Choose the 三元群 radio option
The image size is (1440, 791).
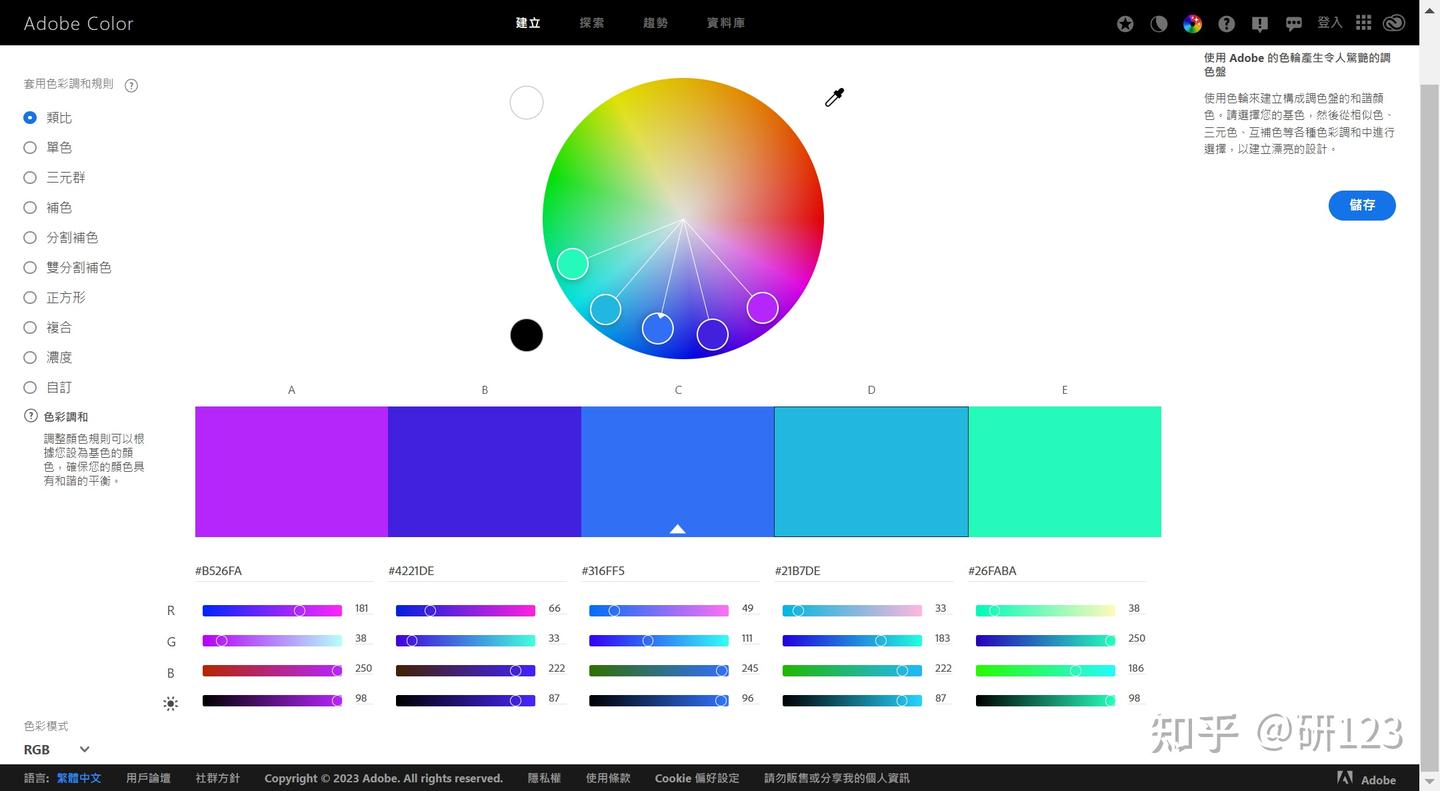point(54,178)
